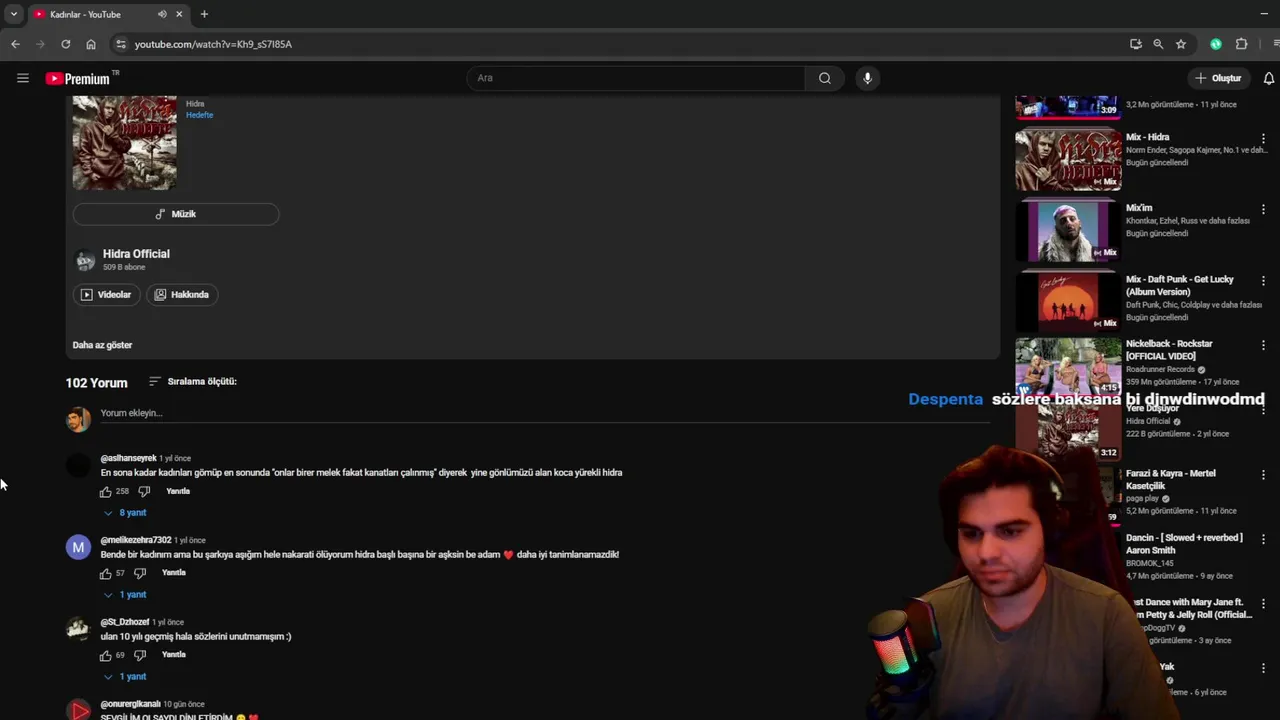Open the Sıralama ölçütü sort dropdown
Viewport: 1280px width, 720px height.
tap(193, 381)
